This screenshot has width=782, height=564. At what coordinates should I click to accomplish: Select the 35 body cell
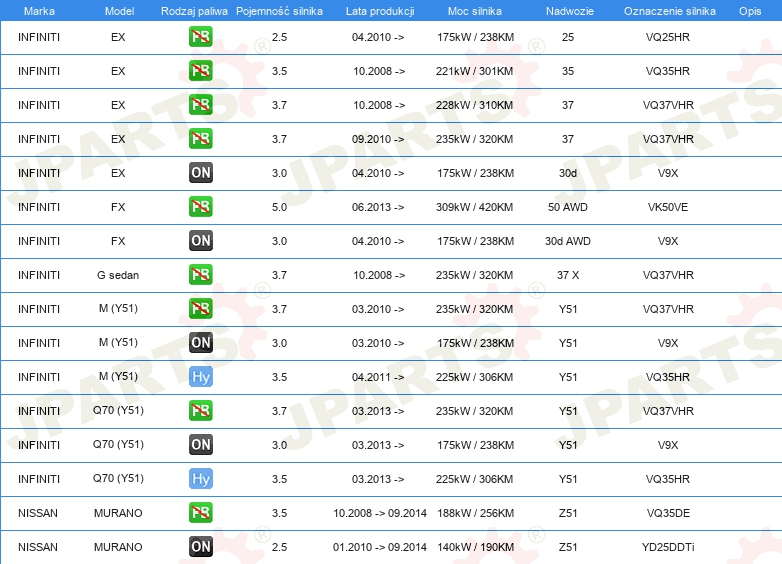568,71
